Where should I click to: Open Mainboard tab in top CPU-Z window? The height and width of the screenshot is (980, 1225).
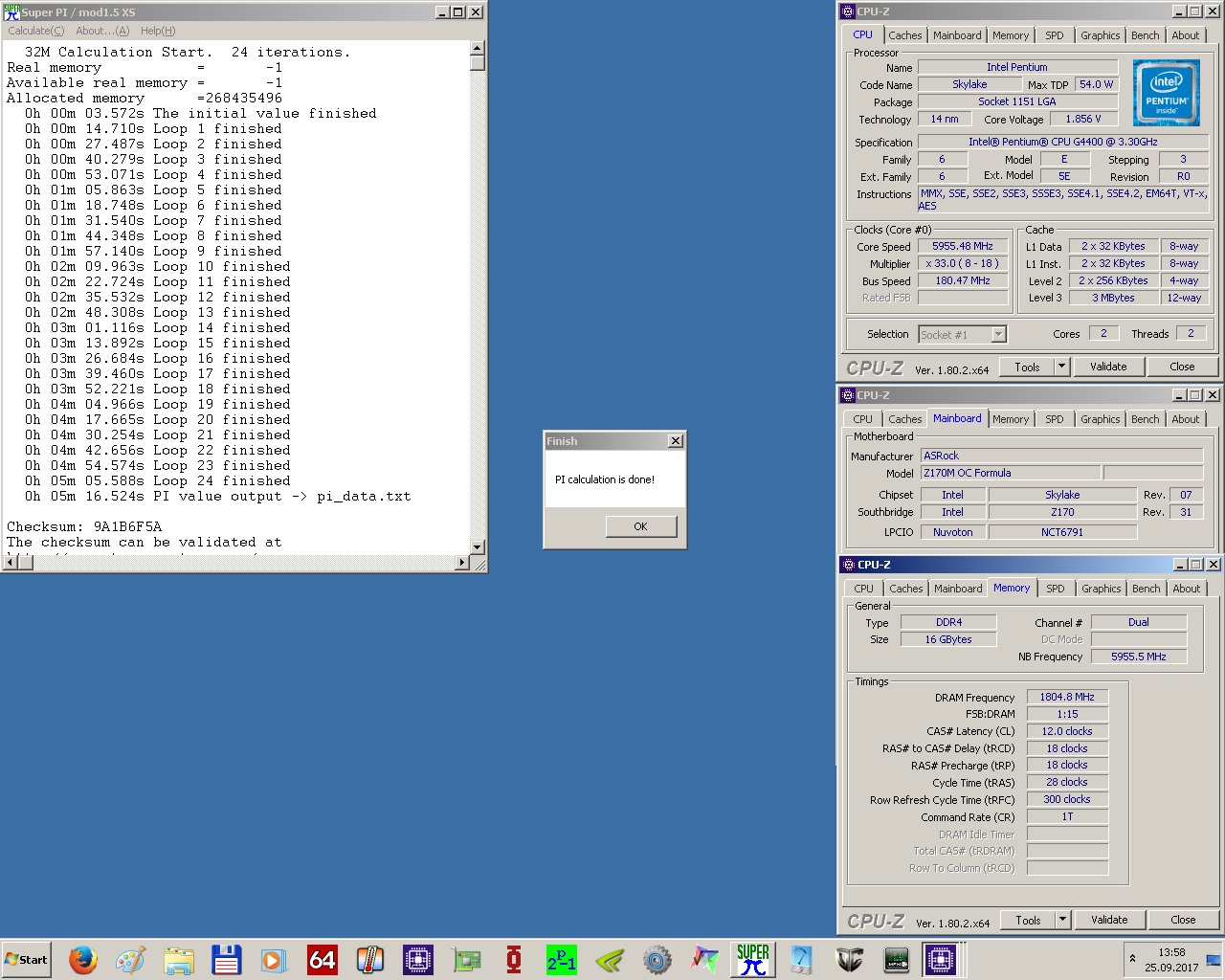(x=957, y=35)
